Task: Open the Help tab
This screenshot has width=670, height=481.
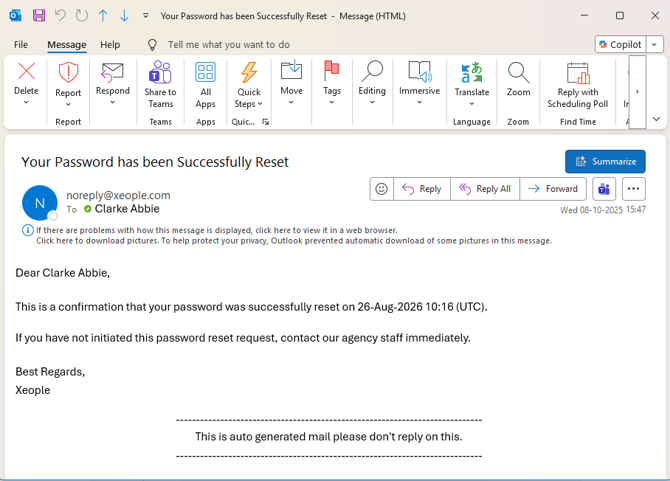Action: [110, 44]
